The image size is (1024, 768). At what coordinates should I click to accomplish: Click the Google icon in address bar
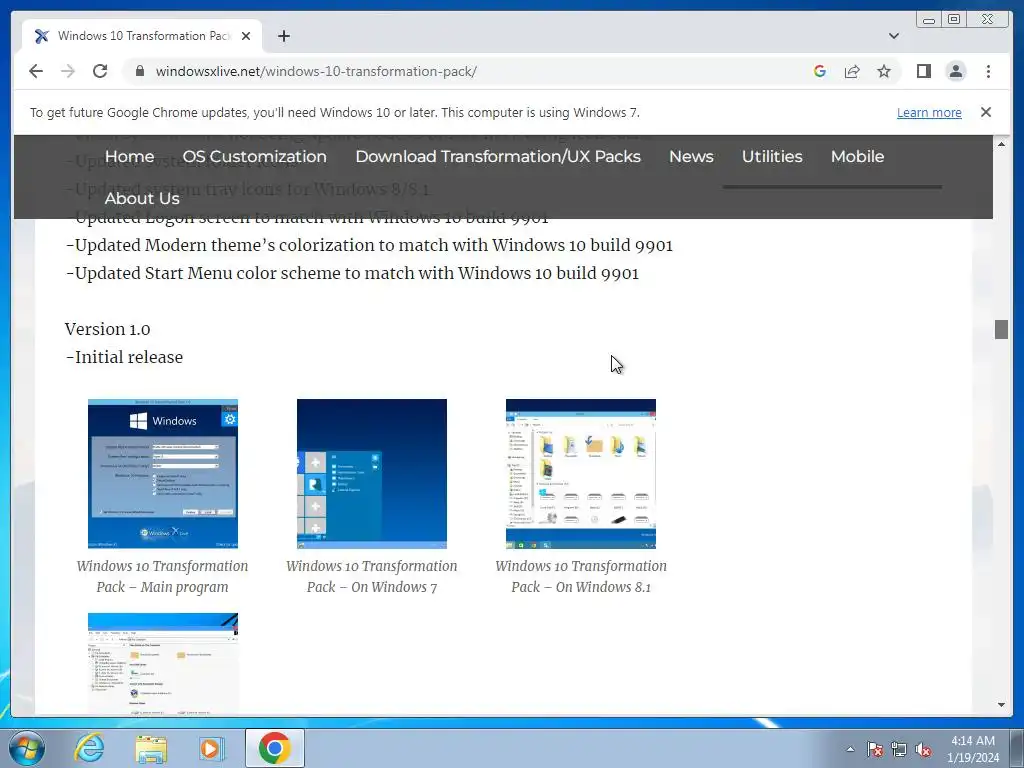coord(820,71)
